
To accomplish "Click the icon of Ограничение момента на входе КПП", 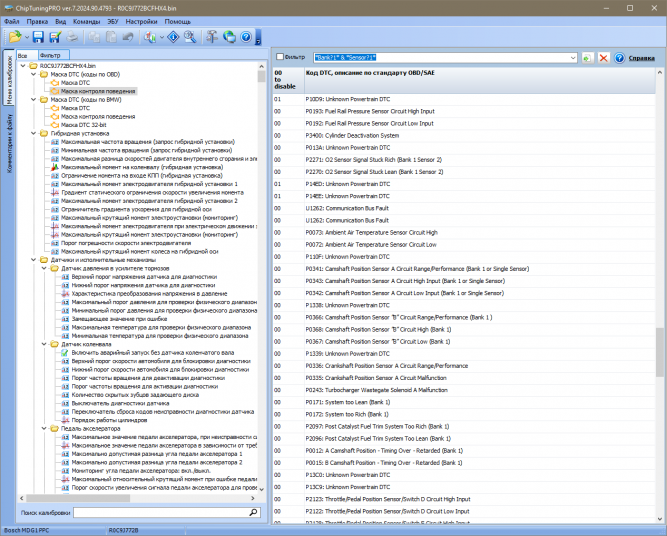I will click(x=55, y=175).
